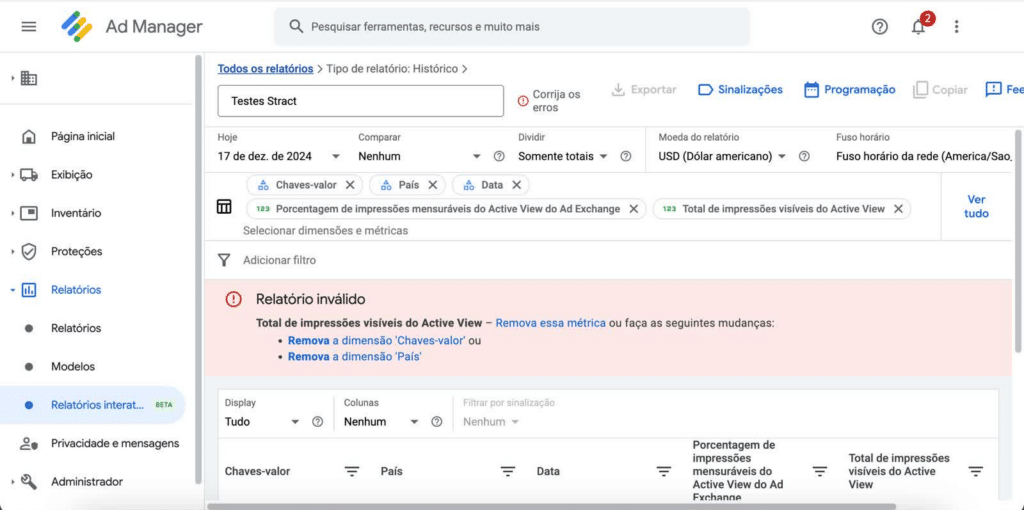The height and width of the screenshot is (510, 1024).
Task: Open the Comparar dropdown
Action: pos(477,157)
